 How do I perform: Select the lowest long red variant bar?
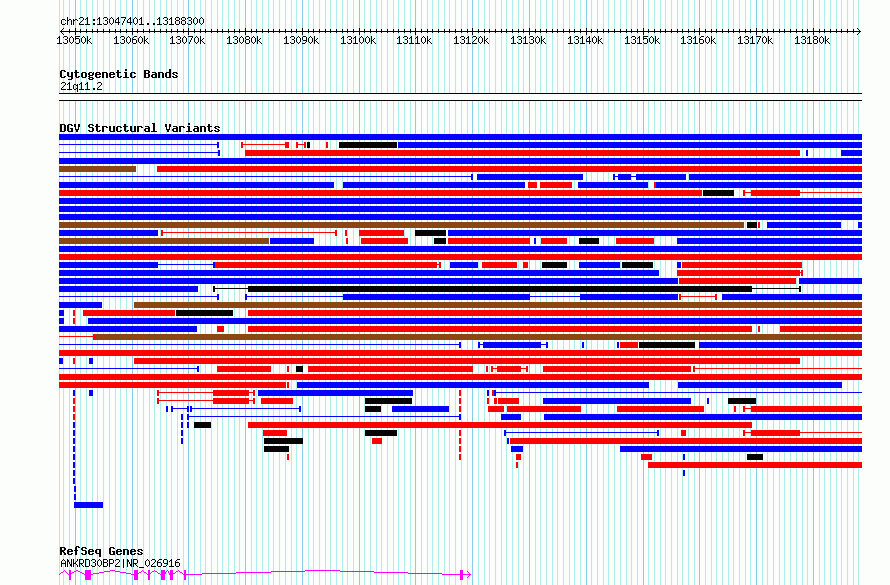pos(755,465)
